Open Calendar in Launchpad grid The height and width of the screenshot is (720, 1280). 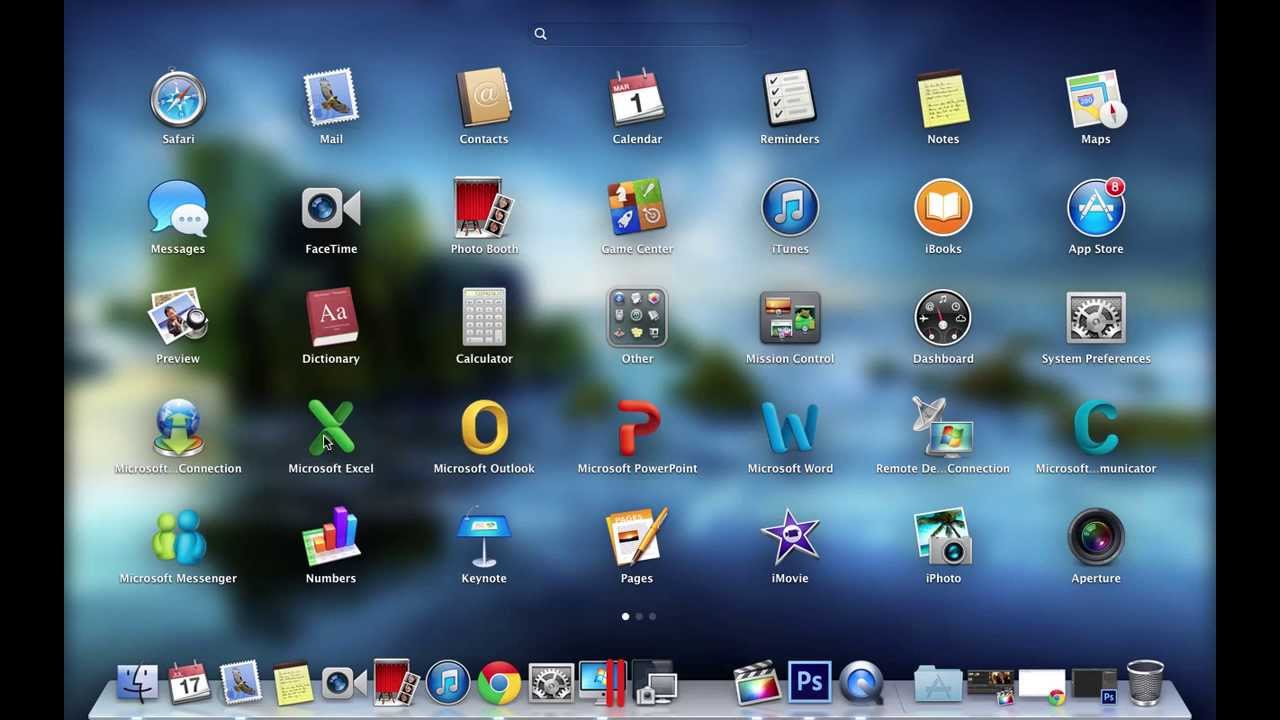point(637,99)
